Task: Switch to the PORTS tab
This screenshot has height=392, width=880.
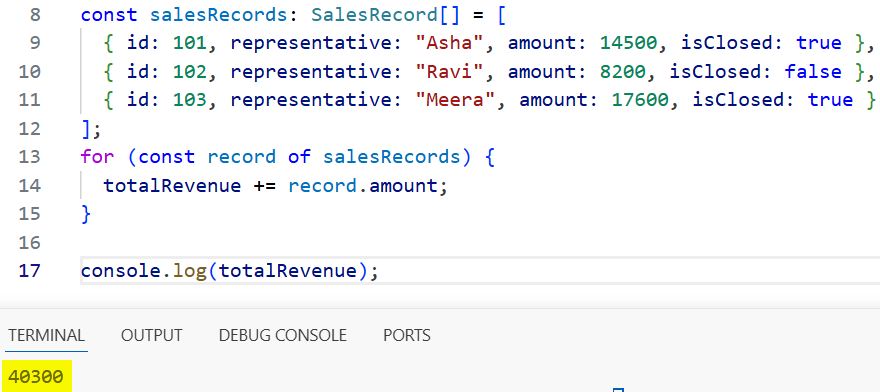Action: pyautogui.click(x=407, y=336)
